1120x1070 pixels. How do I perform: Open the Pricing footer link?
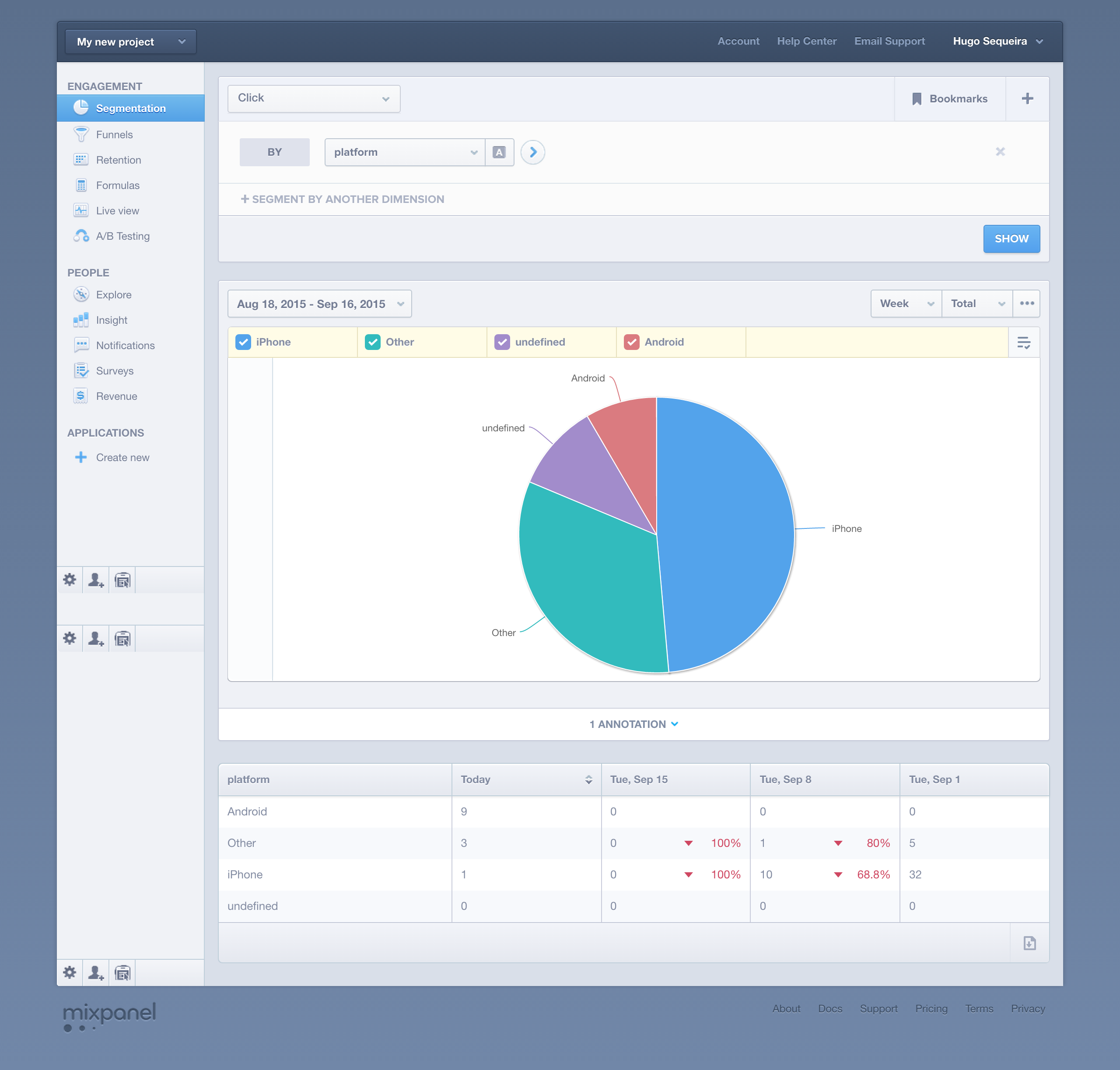tap(931, 1008)
